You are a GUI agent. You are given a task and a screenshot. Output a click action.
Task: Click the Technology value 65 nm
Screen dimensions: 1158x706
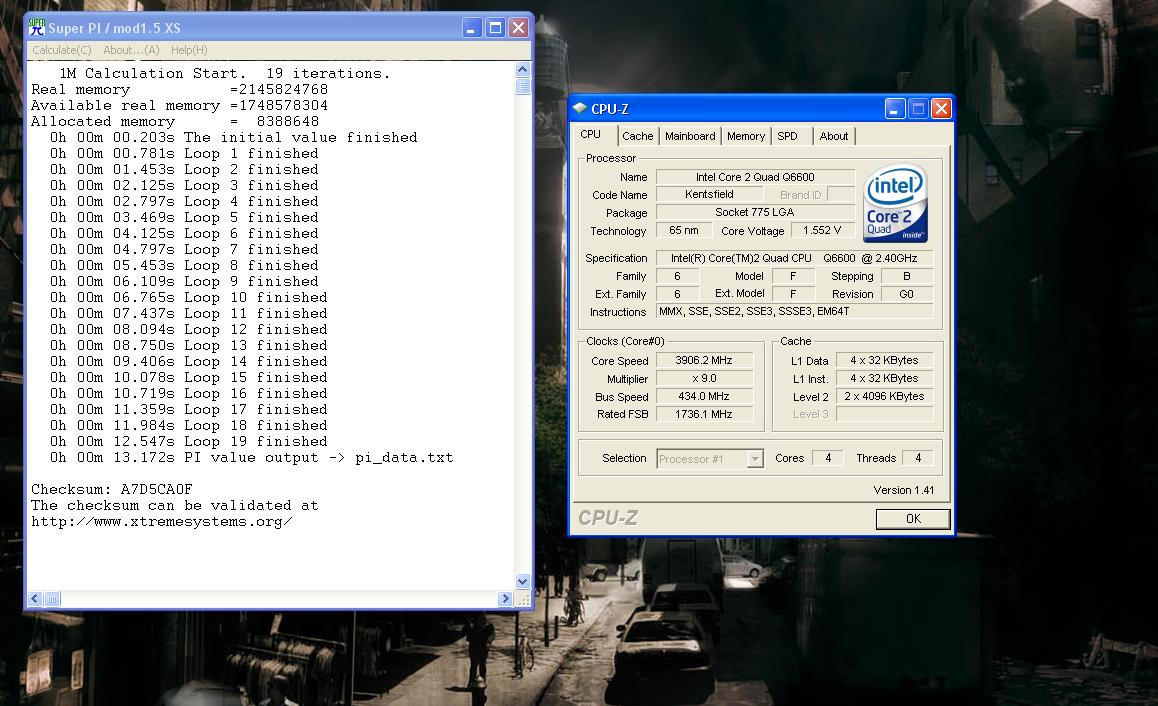[683, 230]
